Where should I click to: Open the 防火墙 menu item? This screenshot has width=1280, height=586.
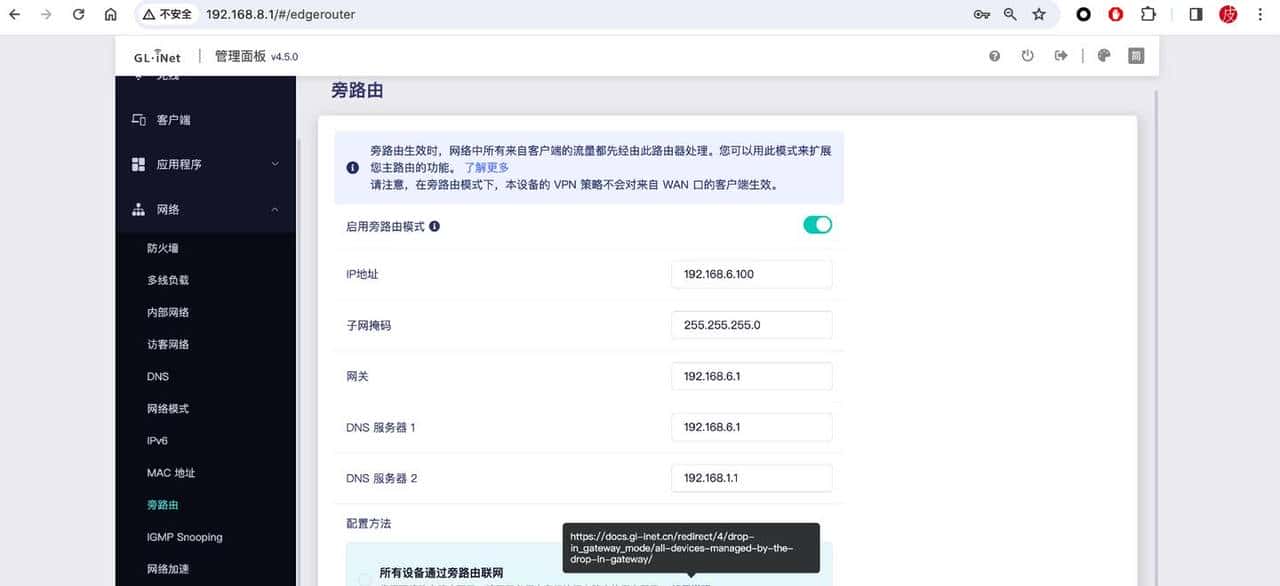point(163,248)
